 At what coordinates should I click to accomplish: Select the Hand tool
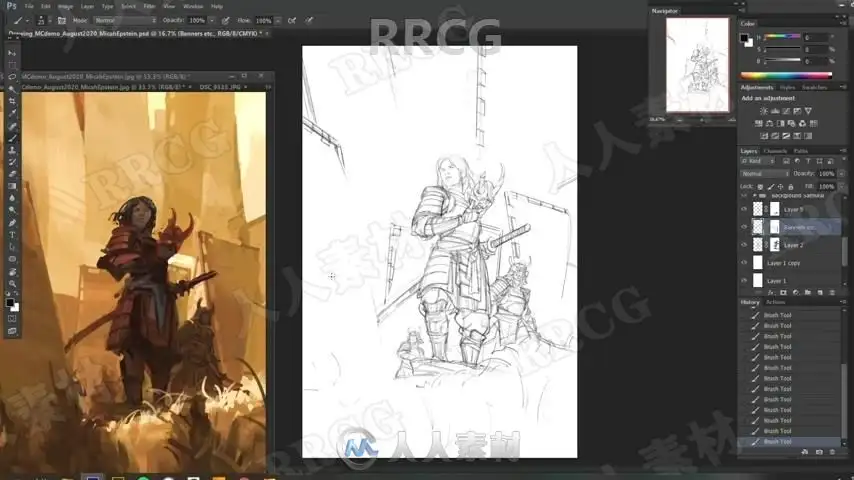tap(12, 271)
